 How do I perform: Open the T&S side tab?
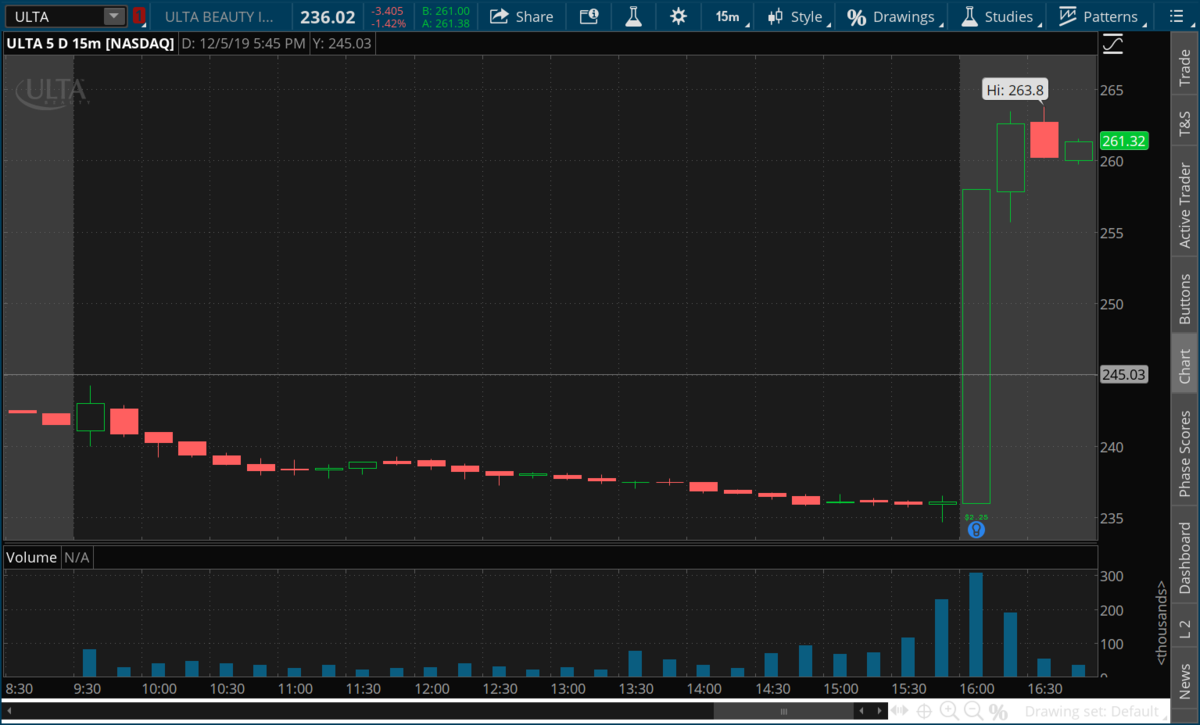pos(1185,123)
